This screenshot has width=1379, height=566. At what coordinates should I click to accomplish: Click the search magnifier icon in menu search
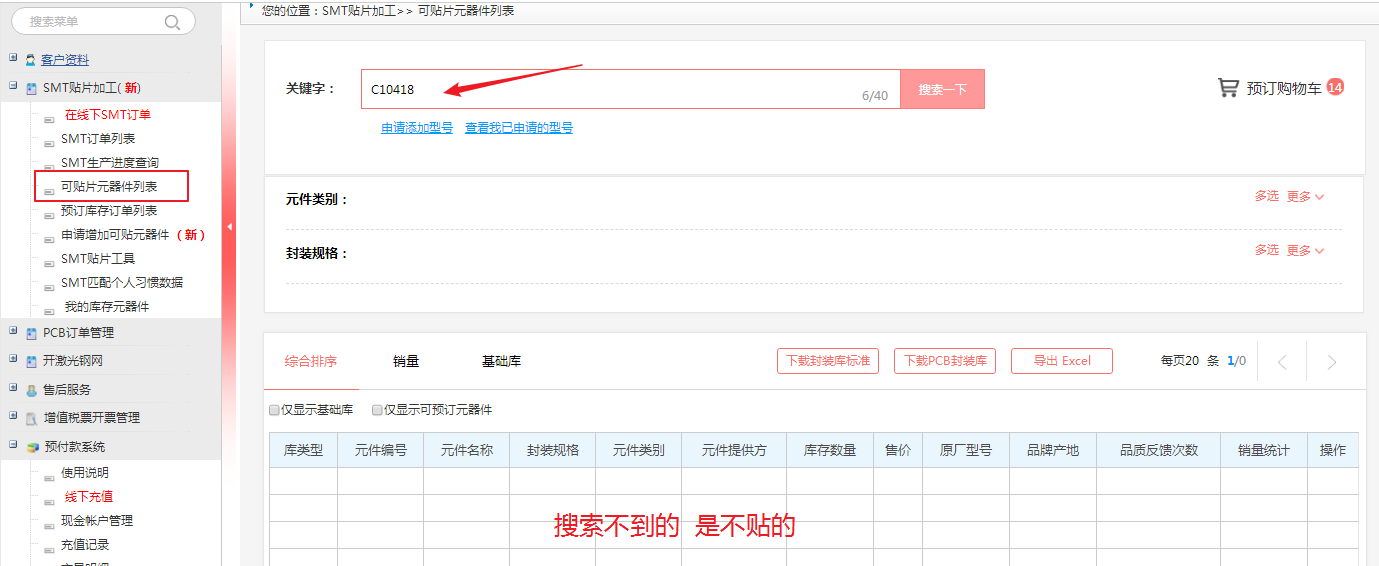pos(173,22)
